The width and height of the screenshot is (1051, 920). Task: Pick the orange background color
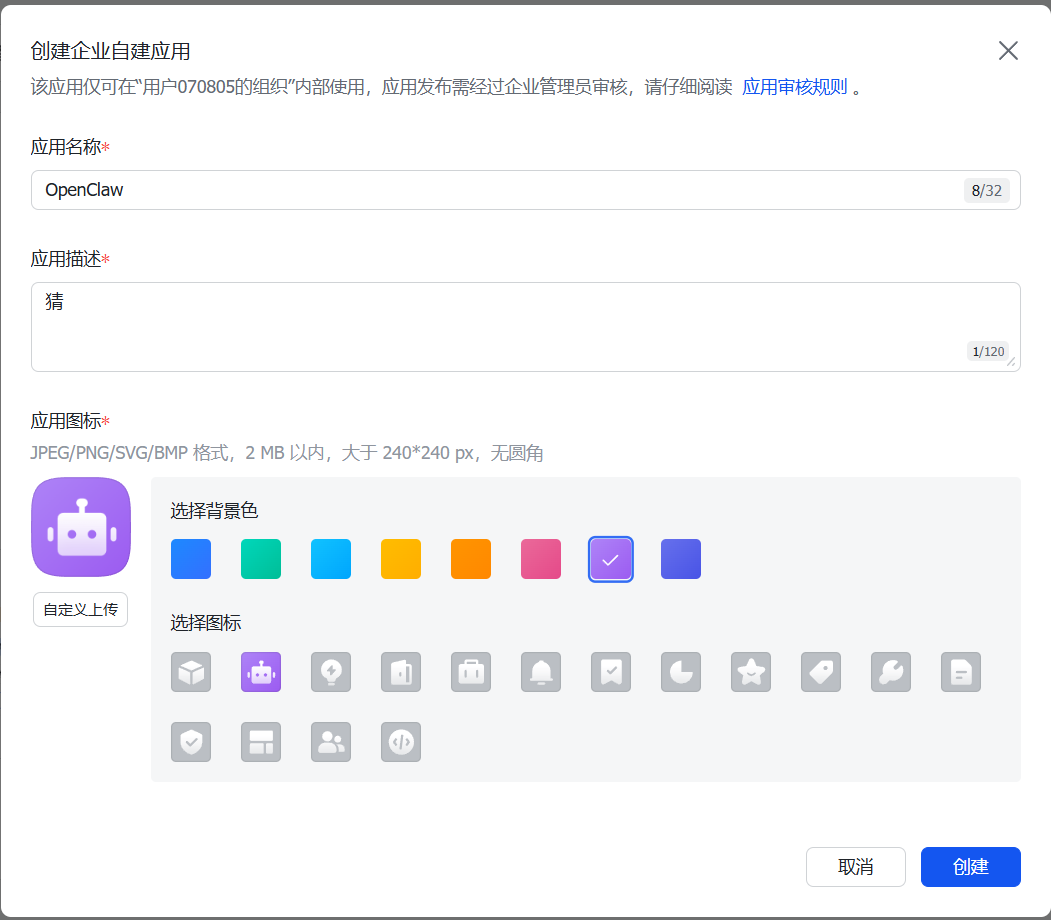point(471,559)
